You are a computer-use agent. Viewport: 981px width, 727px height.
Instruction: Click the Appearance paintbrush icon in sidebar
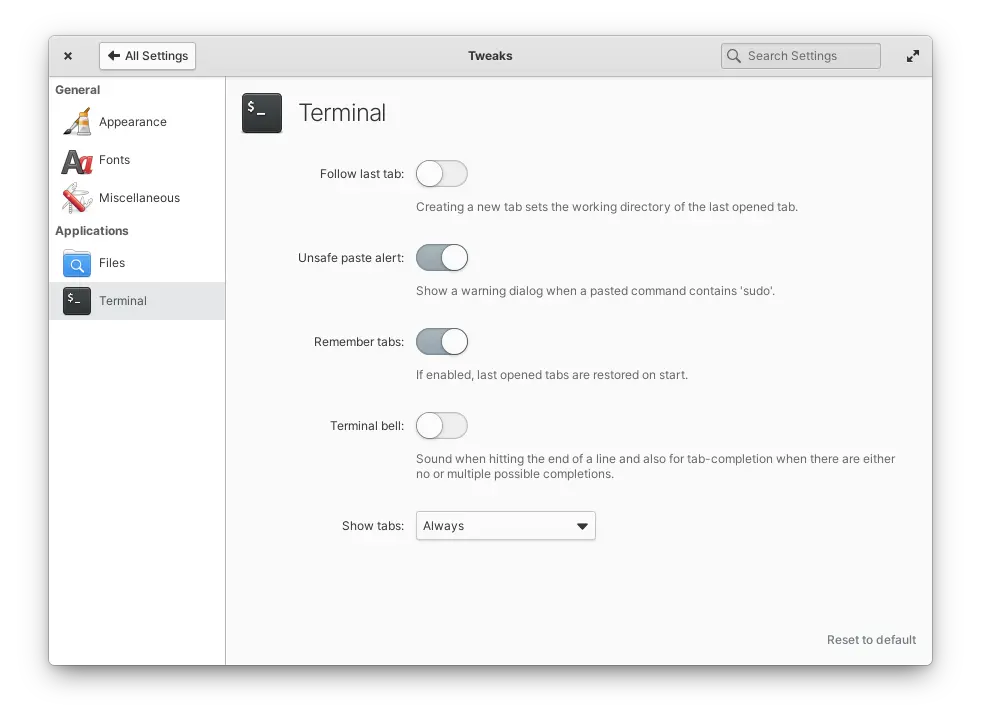click(76, 122)
